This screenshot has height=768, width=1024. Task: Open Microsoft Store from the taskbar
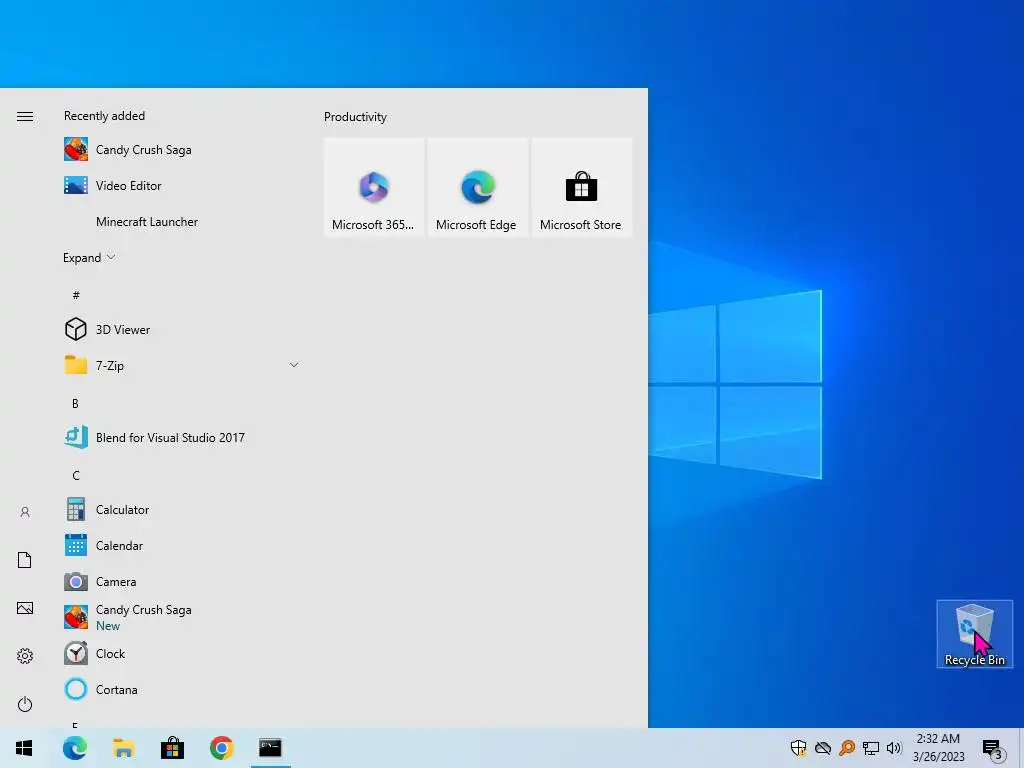[172, 748]
